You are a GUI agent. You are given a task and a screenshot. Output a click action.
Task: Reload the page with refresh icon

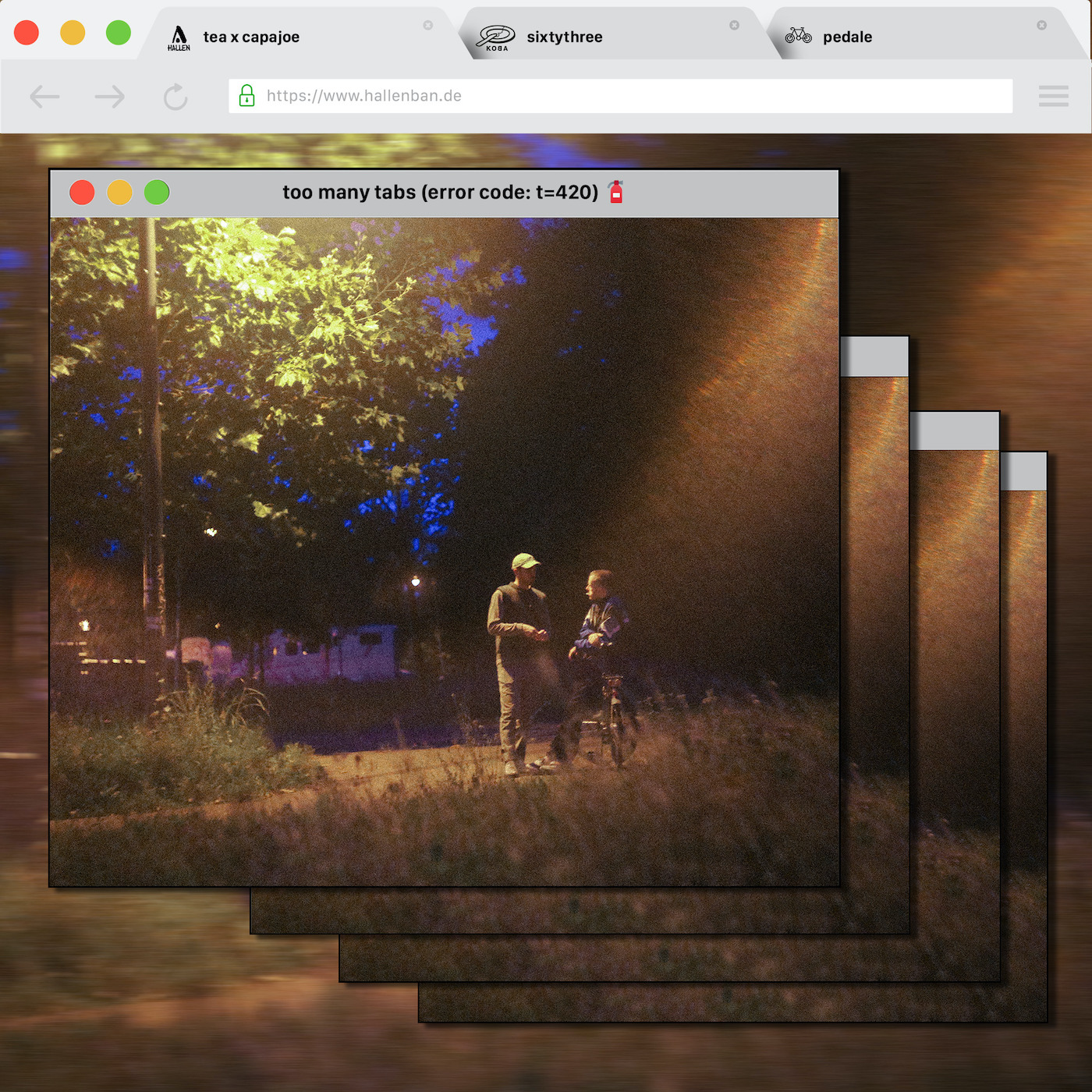175,97
